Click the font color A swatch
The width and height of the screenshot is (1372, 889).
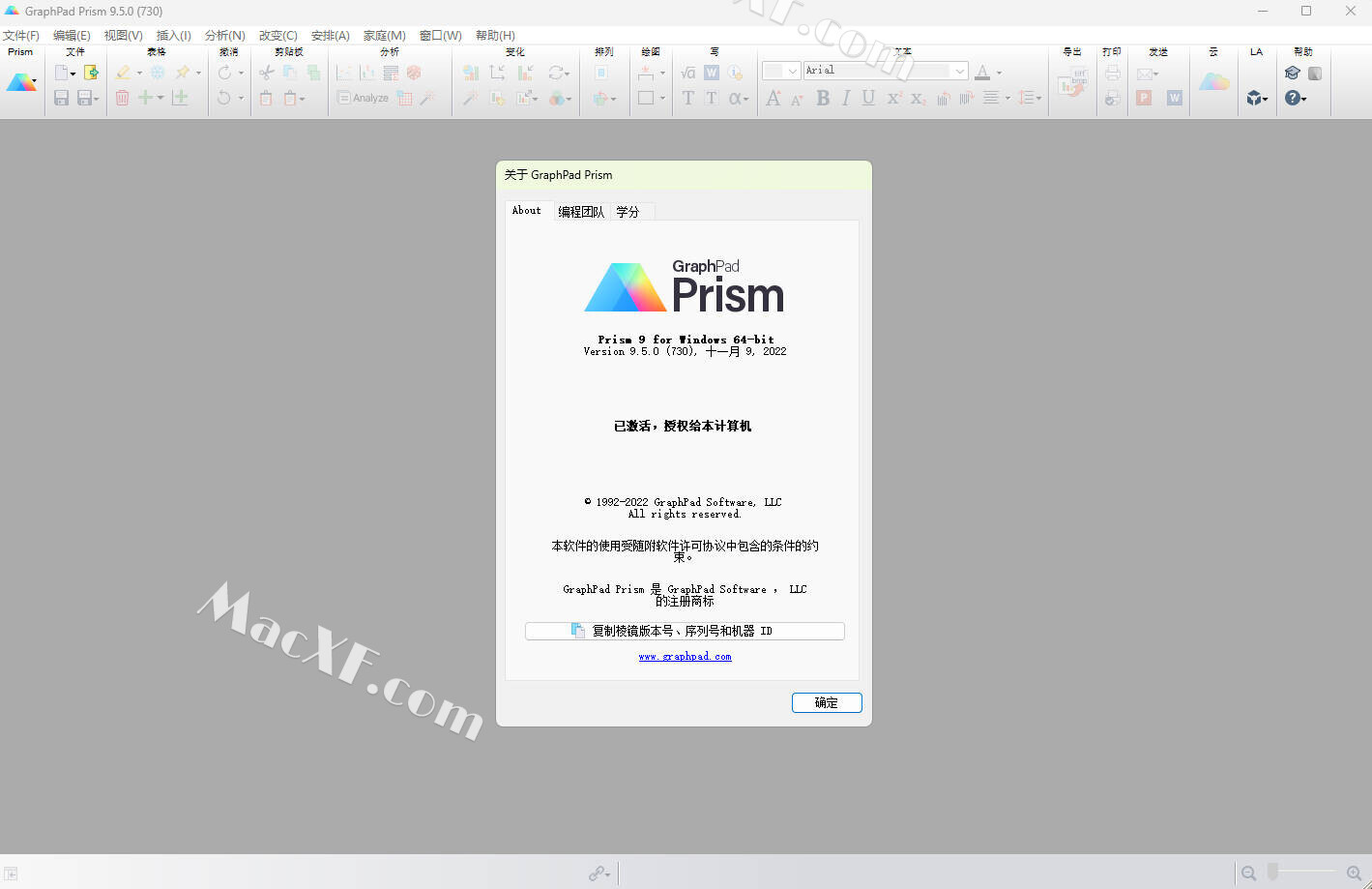982,73
